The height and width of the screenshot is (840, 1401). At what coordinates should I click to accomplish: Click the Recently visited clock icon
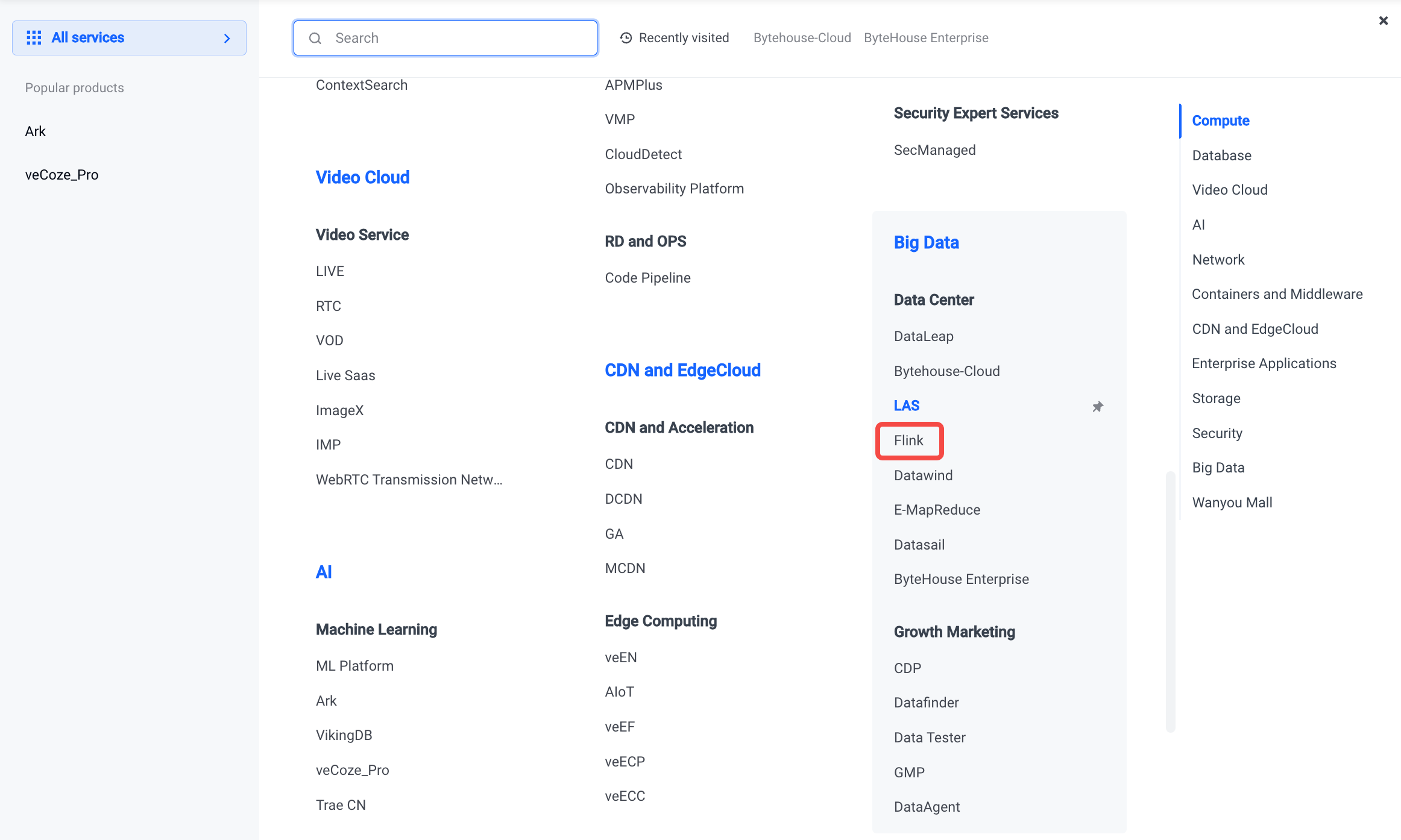(x=626, y=38)
